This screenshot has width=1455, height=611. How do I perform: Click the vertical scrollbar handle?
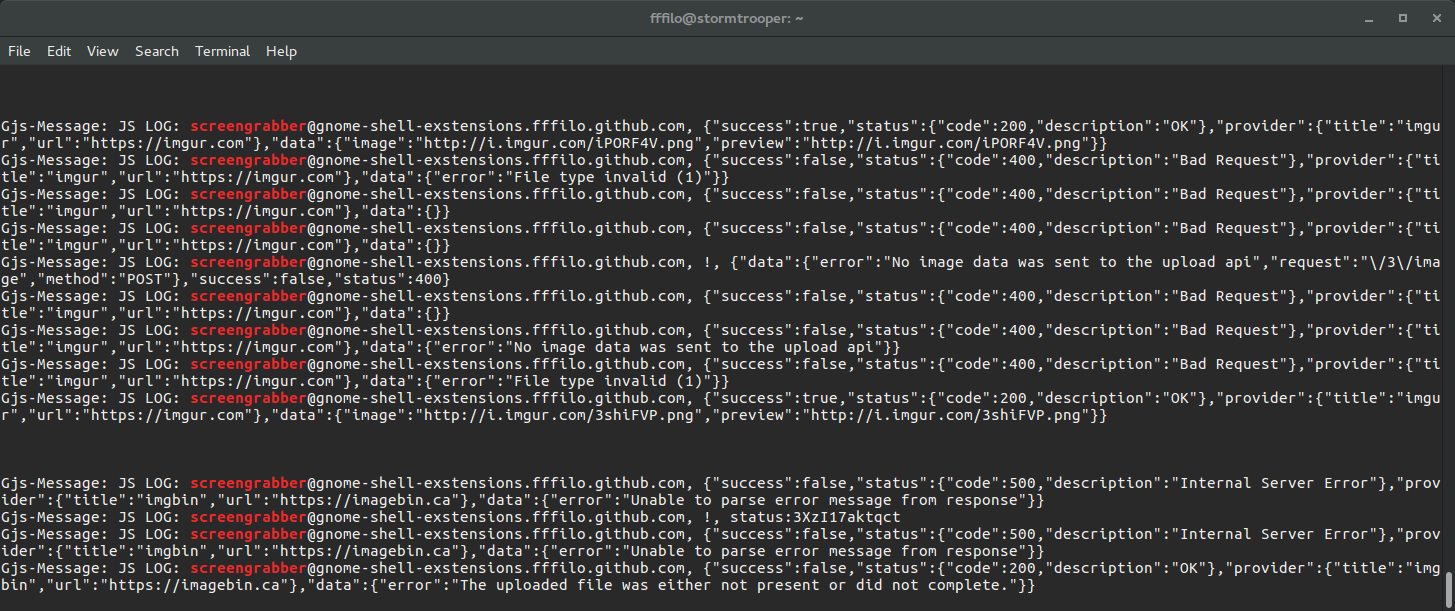pyautogui.click(x=1449, y=590)
